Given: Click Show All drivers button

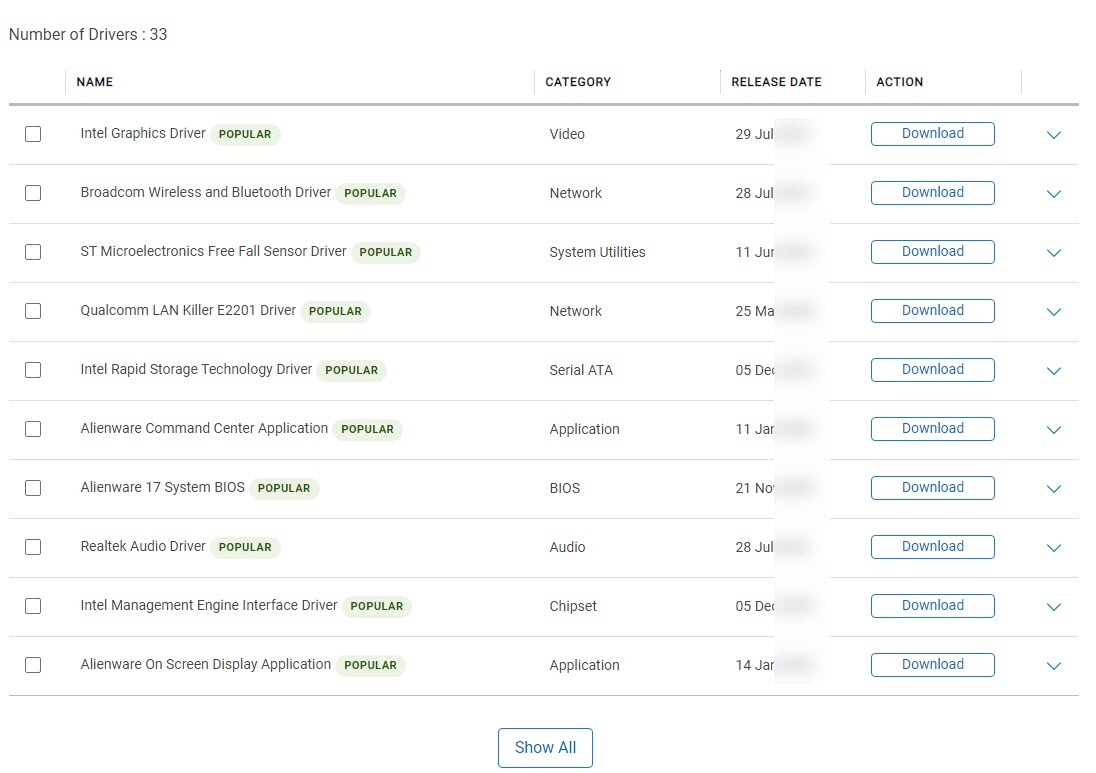Looking at the screenshot, I should [x=545, y=748].
